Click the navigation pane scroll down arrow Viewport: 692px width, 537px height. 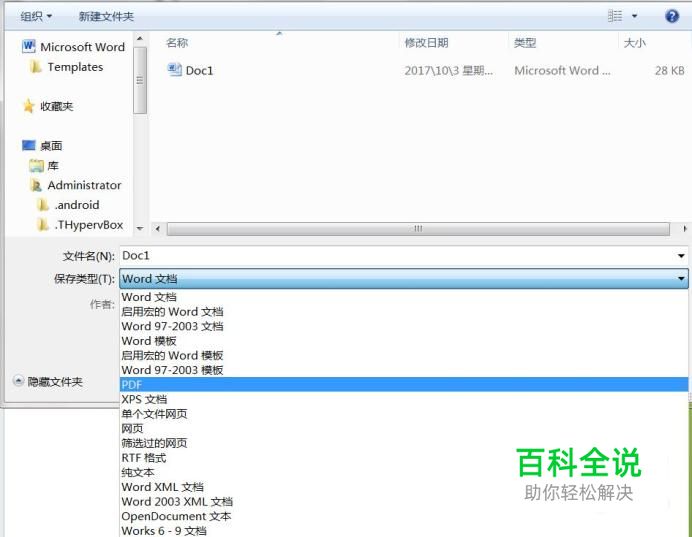click(140, 229)
